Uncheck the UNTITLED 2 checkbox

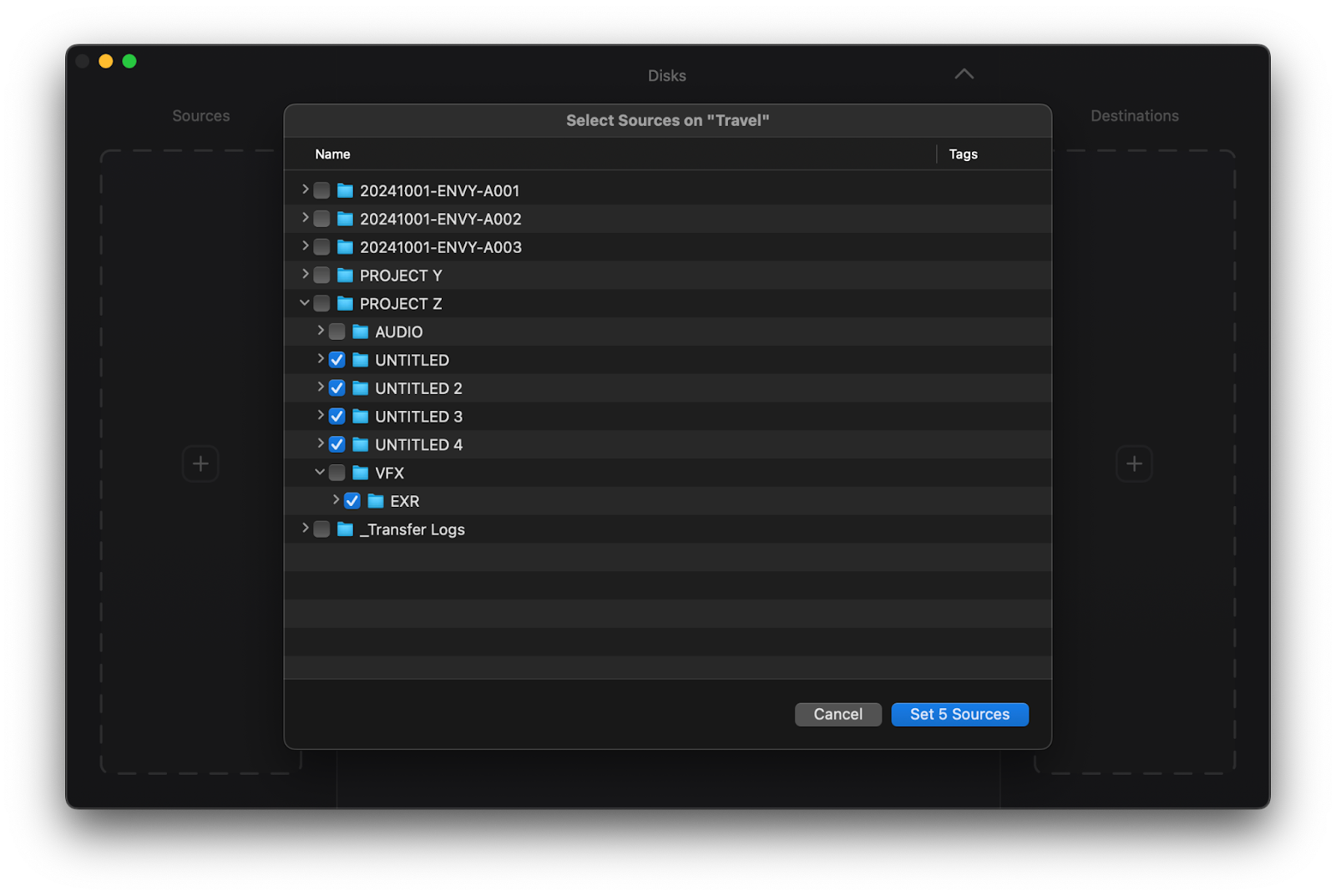tap(337, 388)
